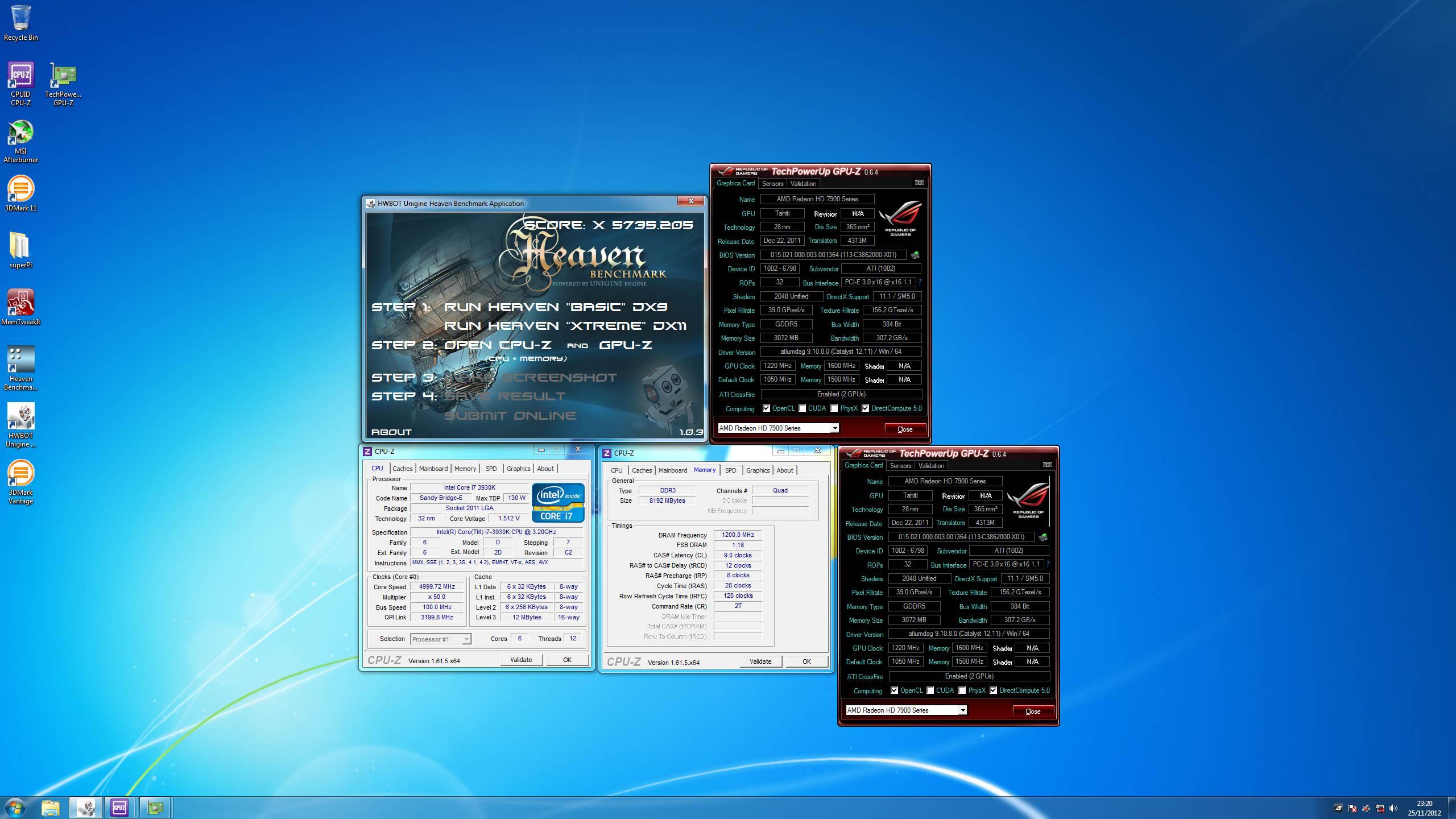Toggle DirectCompute 5.0 checkbox in bottom GPU-Z
The width and height of the screenshot is (1456, 819).
click(993, 690)
